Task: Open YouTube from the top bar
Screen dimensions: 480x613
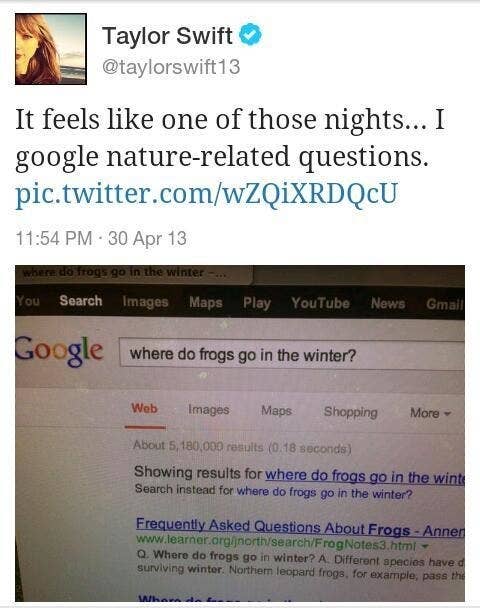Action: pyautogui.click(x=320, y=303)
